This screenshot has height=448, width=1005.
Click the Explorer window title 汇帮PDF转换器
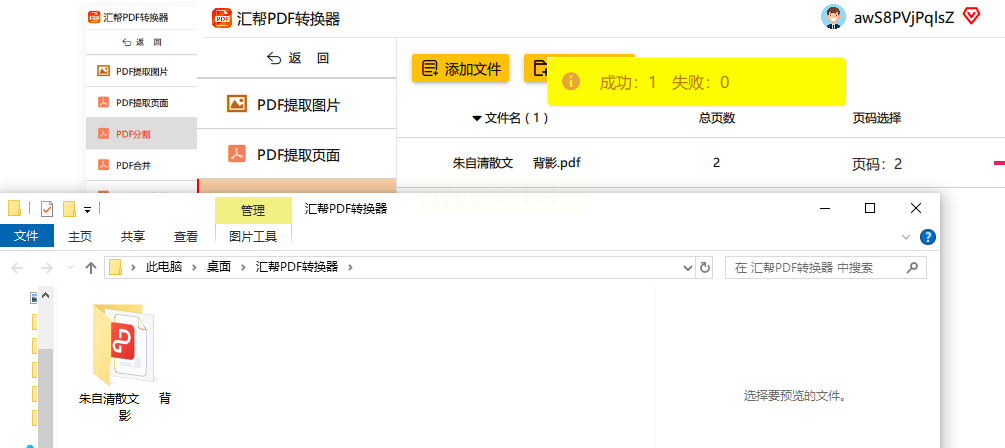pos(345,209)
